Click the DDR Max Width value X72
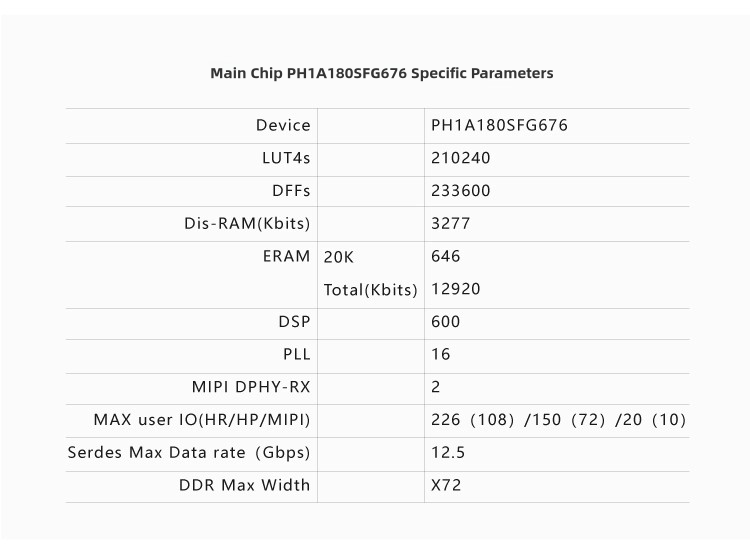750x547 pixels. click(445, 485)
